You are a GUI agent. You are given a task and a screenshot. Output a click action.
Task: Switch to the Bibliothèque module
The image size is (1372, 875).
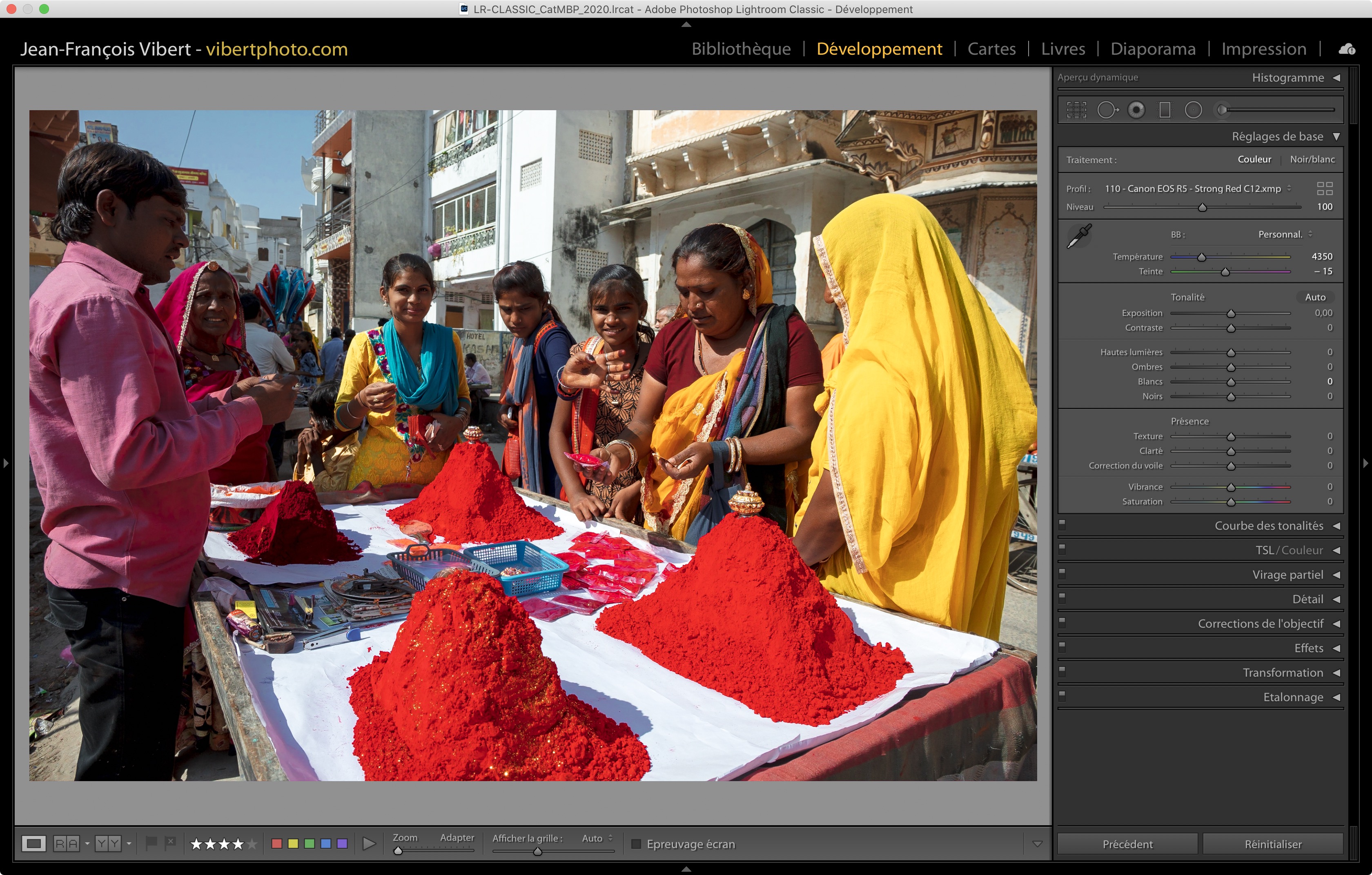(741, 49)
